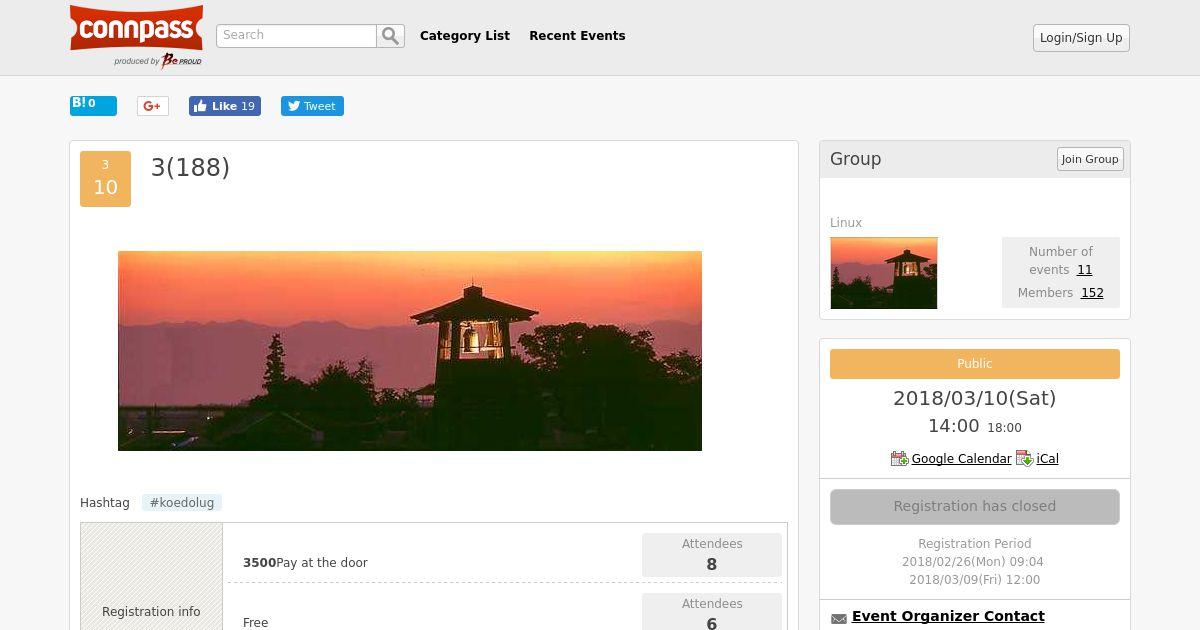Image resolution: width=1200 pixels, height=630 pixels.
Task: Click the Linux group name text
Action: [846, 223]
